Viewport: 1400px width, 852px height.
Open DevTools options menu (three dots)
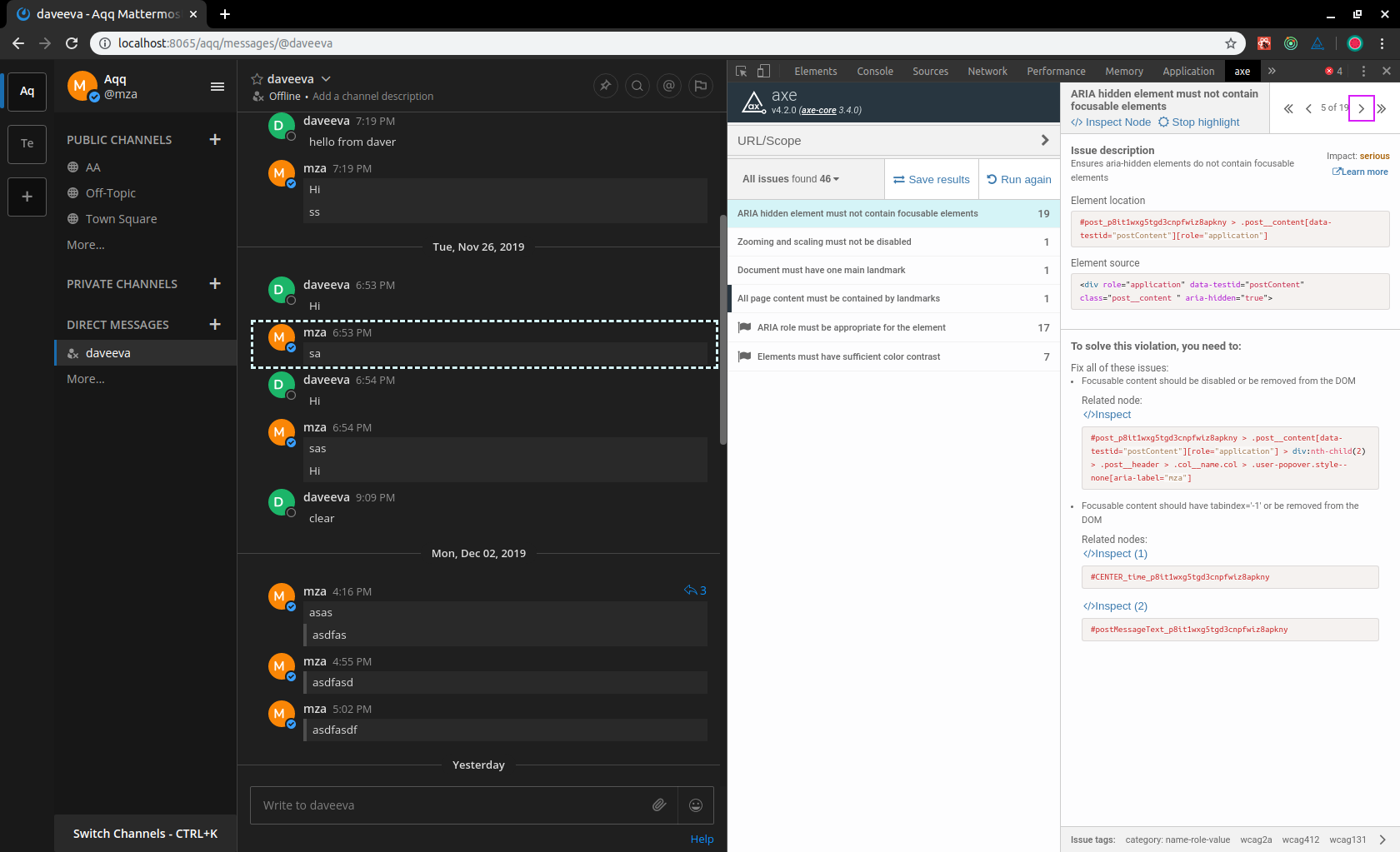point(1363,71)
